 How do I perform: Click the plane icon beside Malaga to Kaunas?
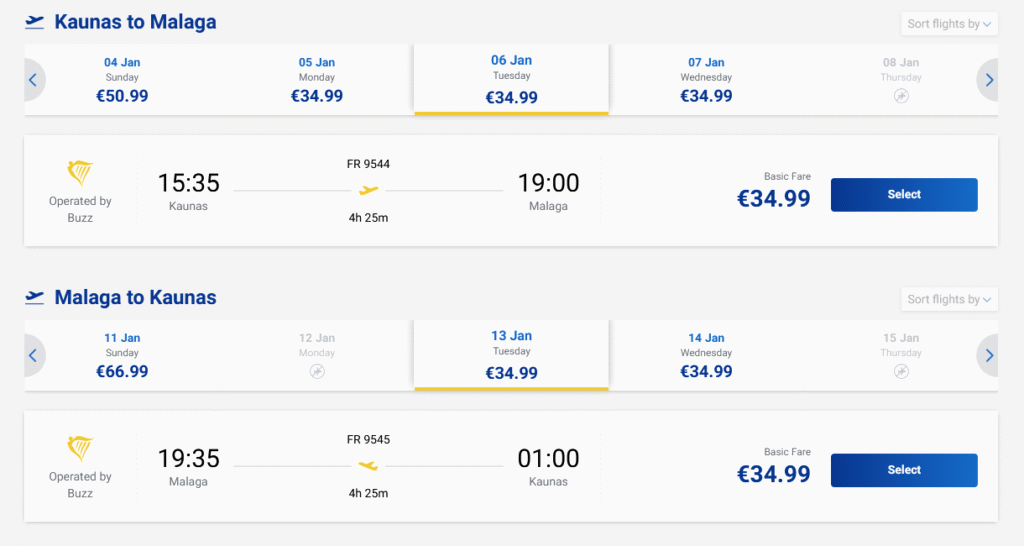point(35,297)
